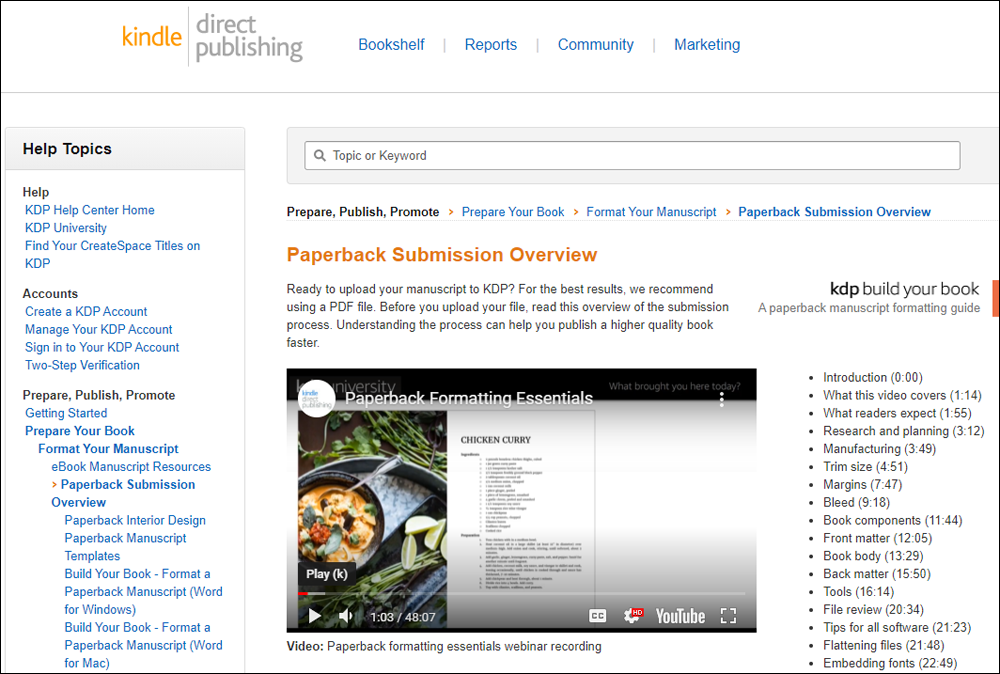Click the KDP channel avatar in the video

(317, 399)
